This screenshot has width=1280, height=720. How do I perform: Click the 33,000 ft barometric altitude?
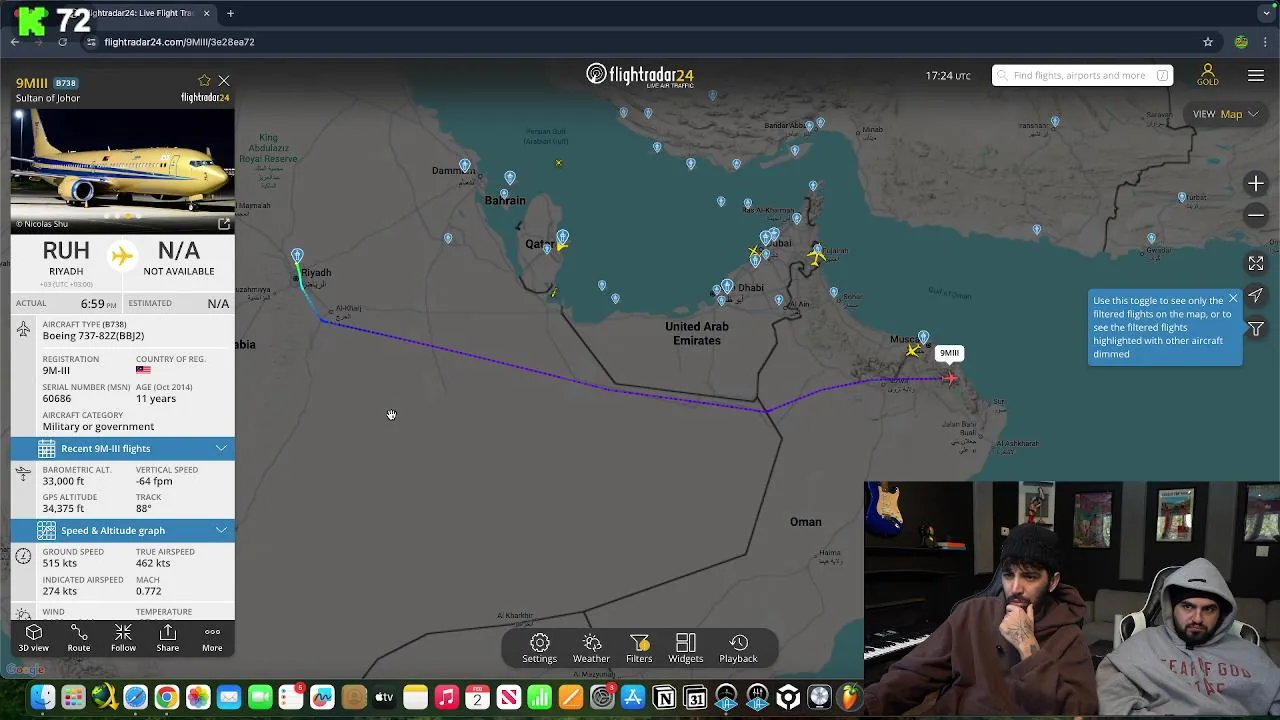tap(63, 481)
